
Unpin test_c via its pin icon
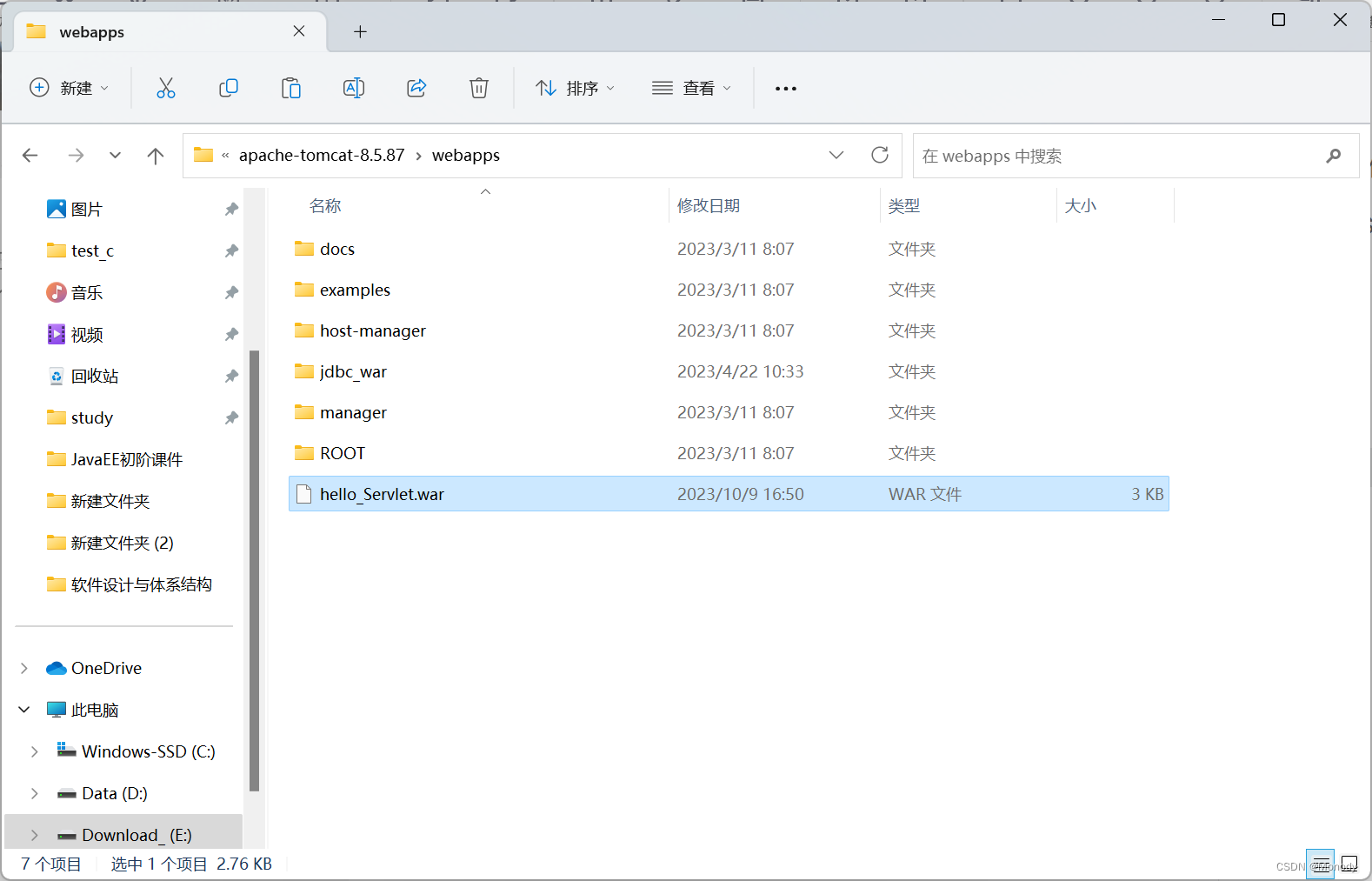(231, 250)
